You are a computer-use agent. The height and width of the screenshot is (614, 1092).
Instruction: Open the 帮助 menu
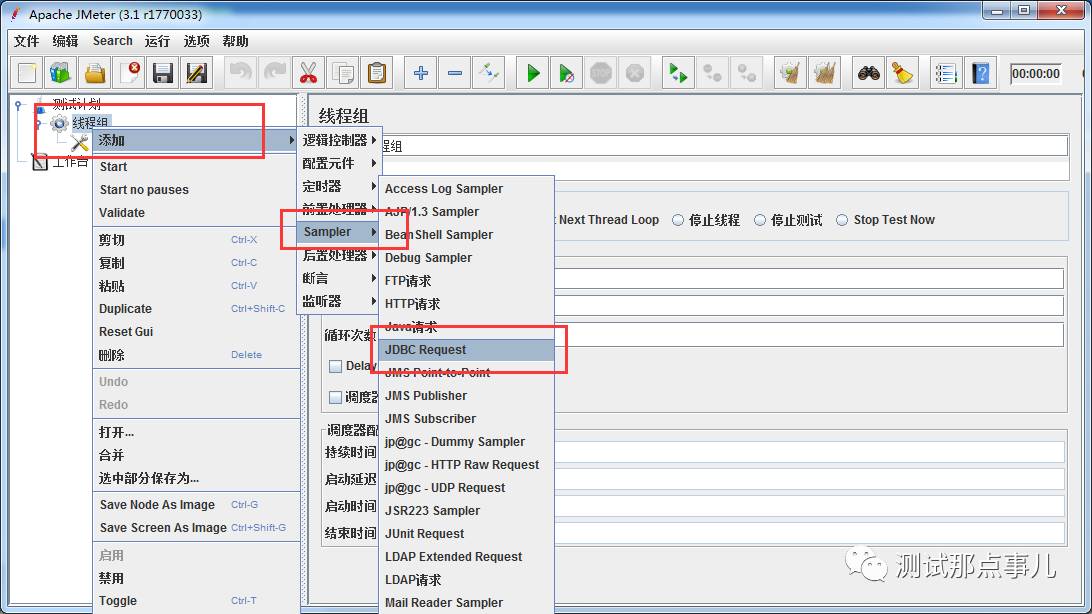235,41
